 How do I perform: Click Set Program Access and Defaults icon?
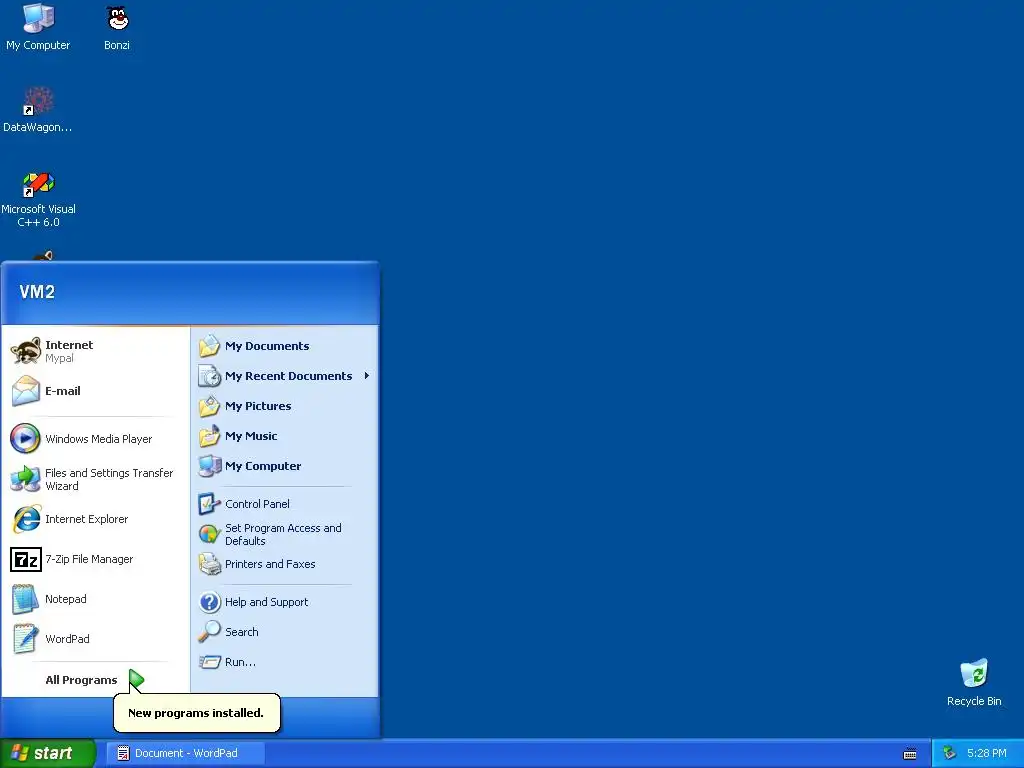(210, 535)
